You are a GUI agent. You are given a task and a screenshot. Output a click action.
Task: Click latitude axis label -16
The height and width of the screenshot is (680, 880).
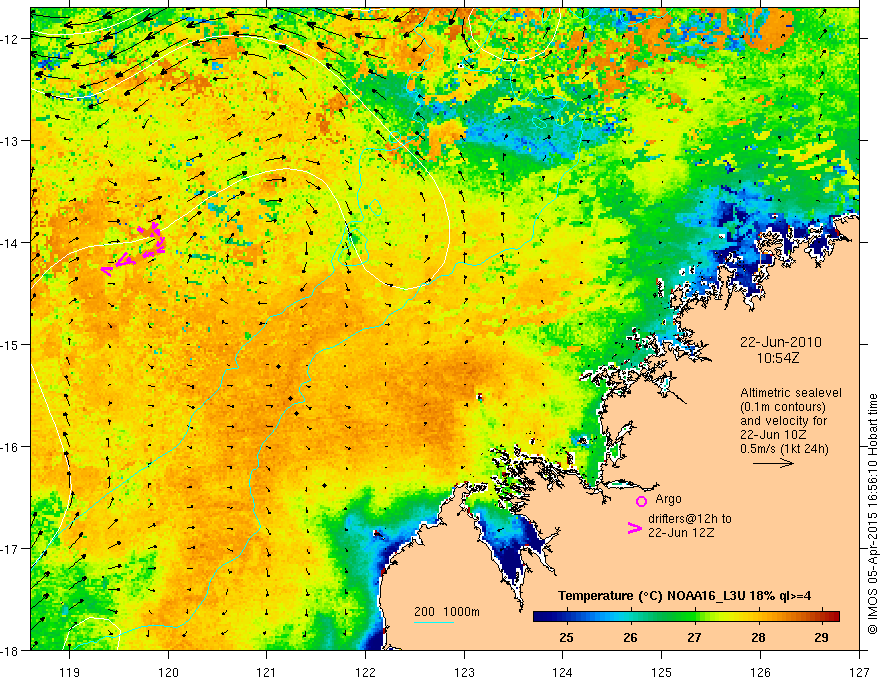(x=11, y=447)
